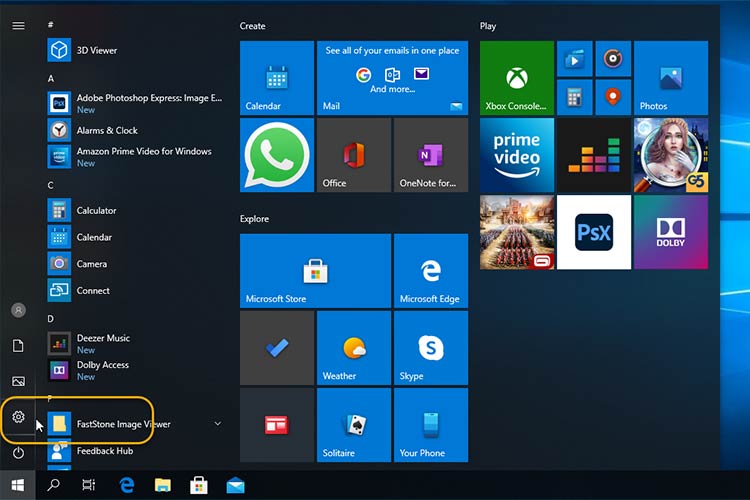Launch the Camera app
Screen dimensions: 750x500
pyautogui.click(x=135, y=264)
